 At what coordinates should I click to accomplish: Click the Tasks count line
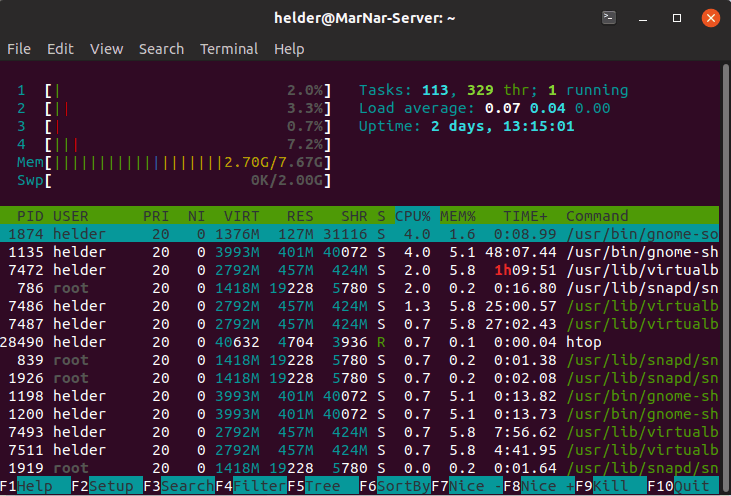pyautogui.click(x=493, y=90)
